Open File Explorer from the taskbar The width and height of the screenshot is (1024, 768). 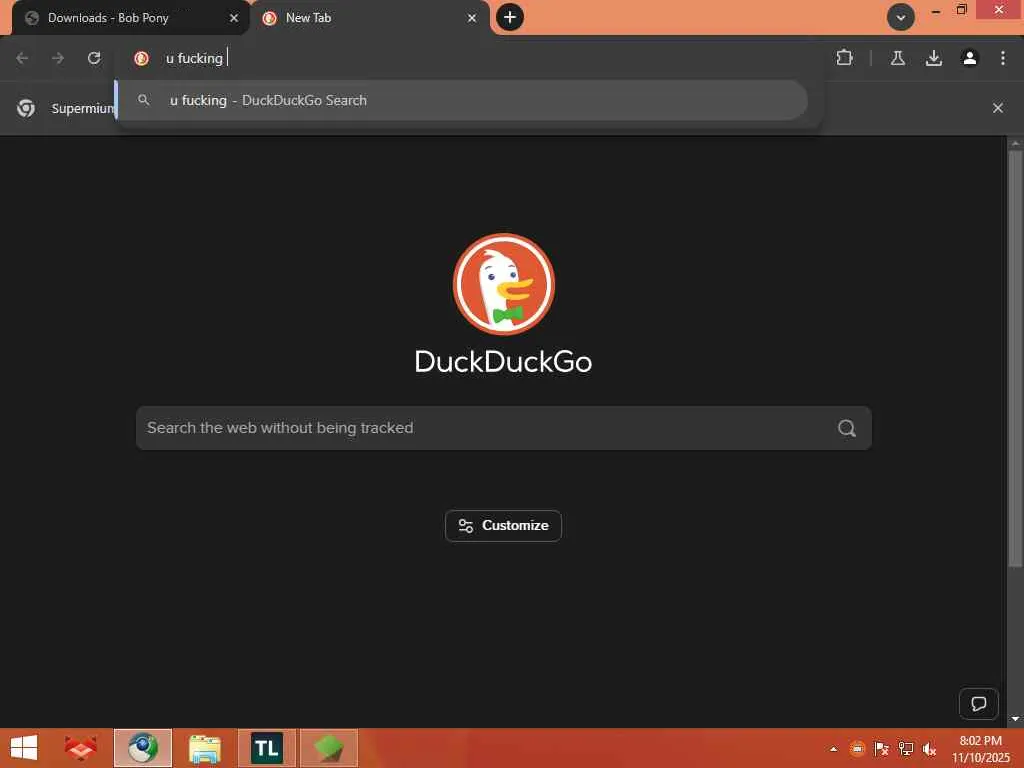click(x=204, y=748)
